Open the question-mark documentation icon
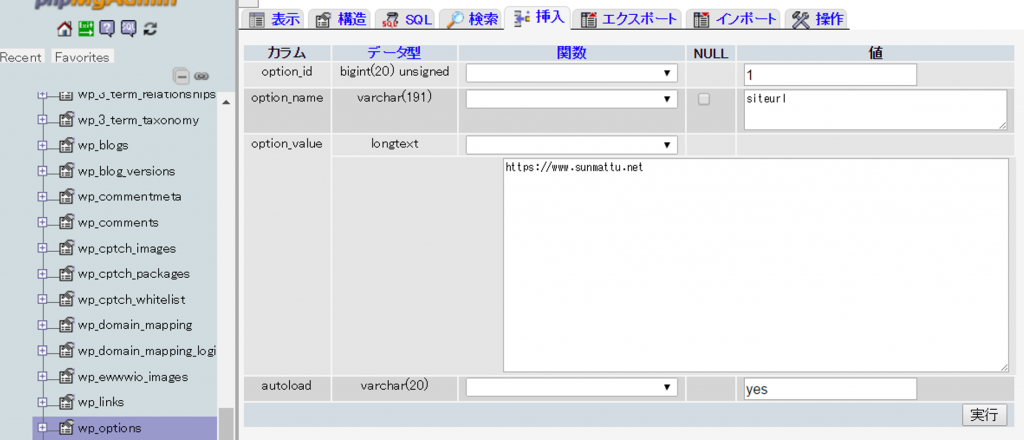This screenshot has height=440, width=1024. 107,28
